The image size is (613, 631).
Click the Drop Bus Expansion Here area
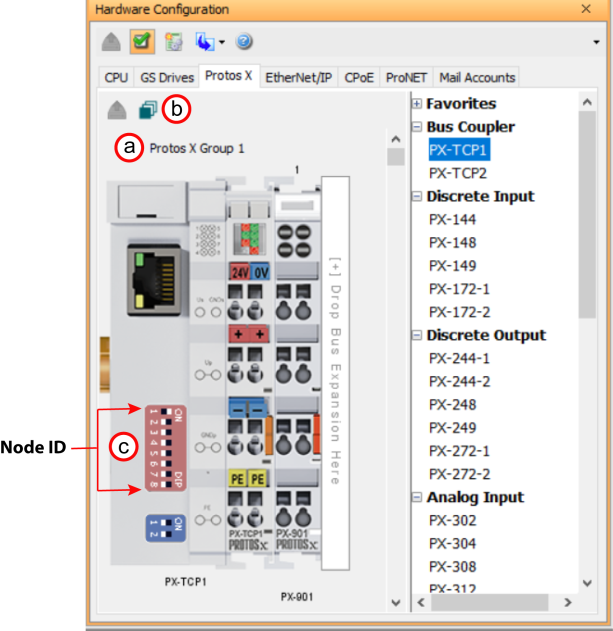click(335, 370)
